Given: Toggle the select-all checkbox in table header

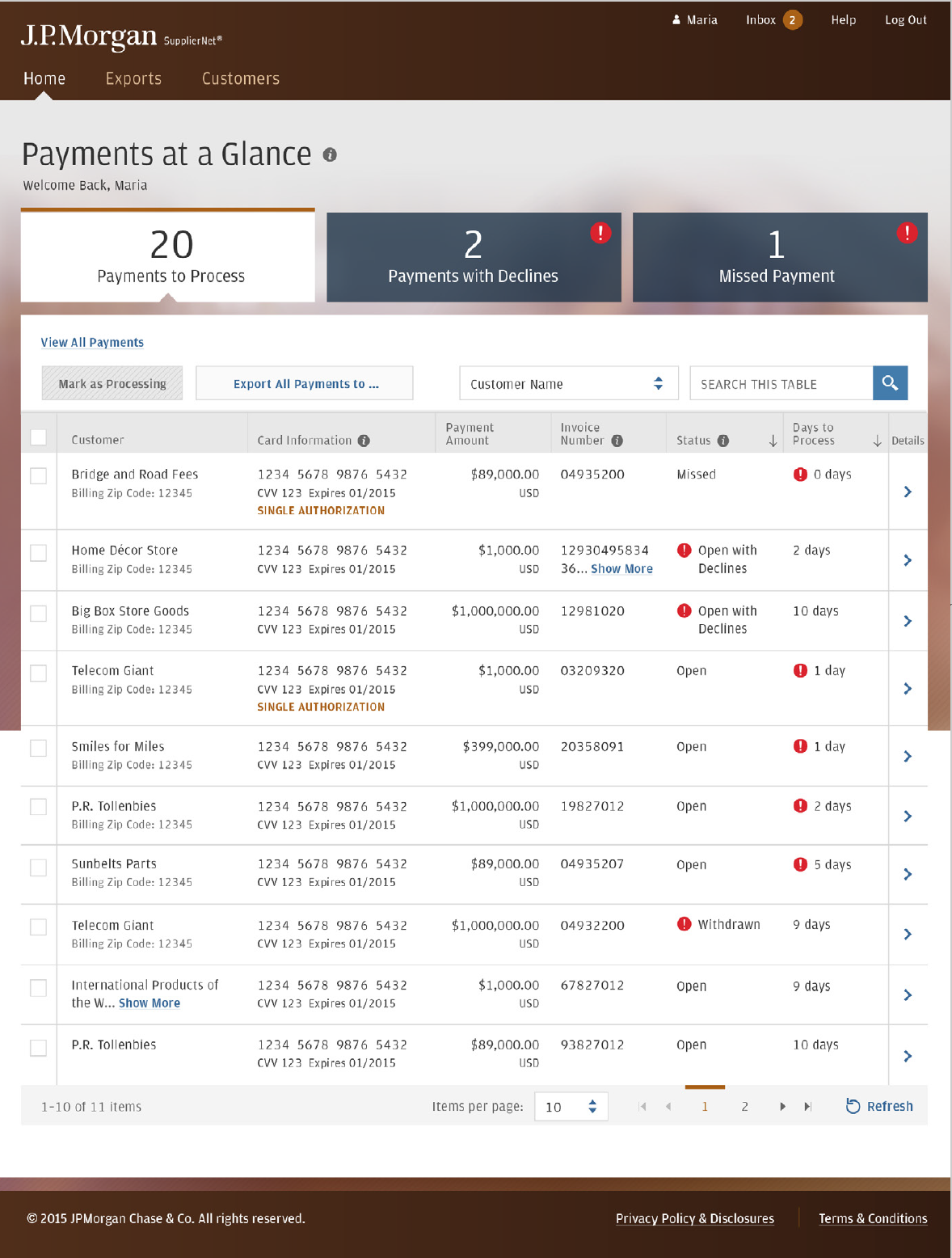Looking at the screenshot, I should click(38, 437).
